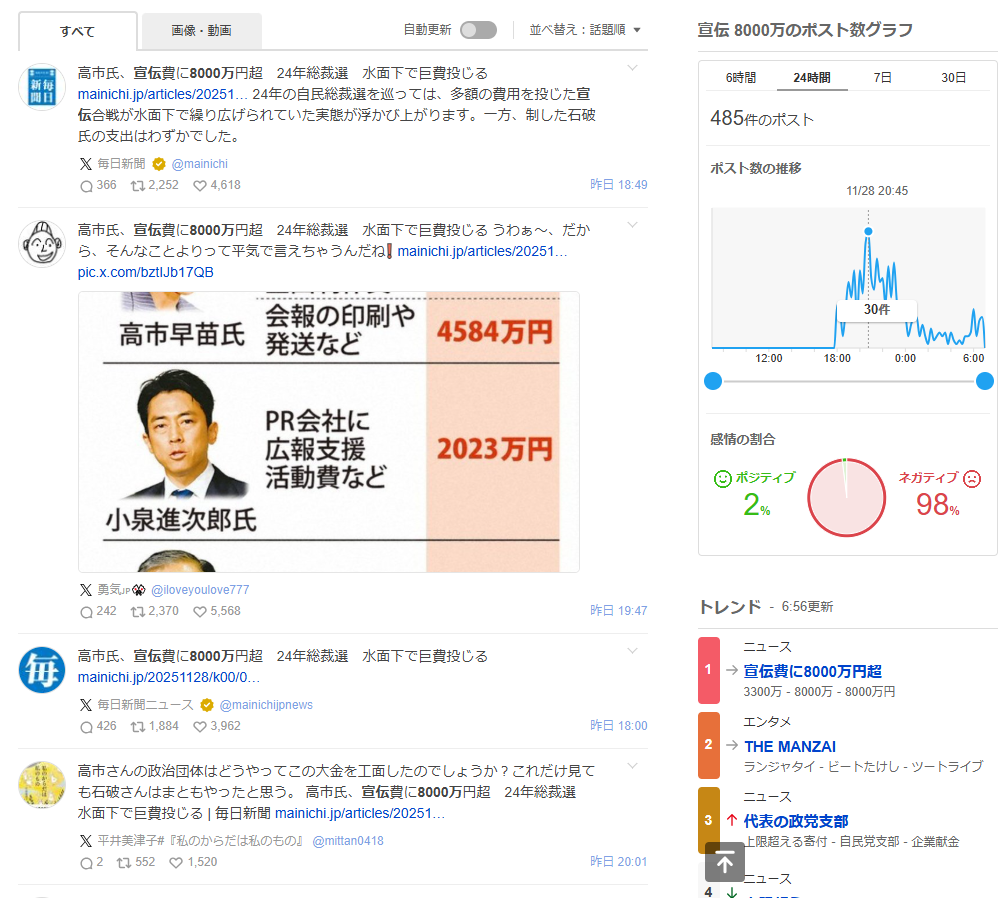Toggle the 自動更新 auto-refresh switch
Image resolution: width=1005 pixels, height=898 pixels.
pyautogui.click(x=478, y=30)
